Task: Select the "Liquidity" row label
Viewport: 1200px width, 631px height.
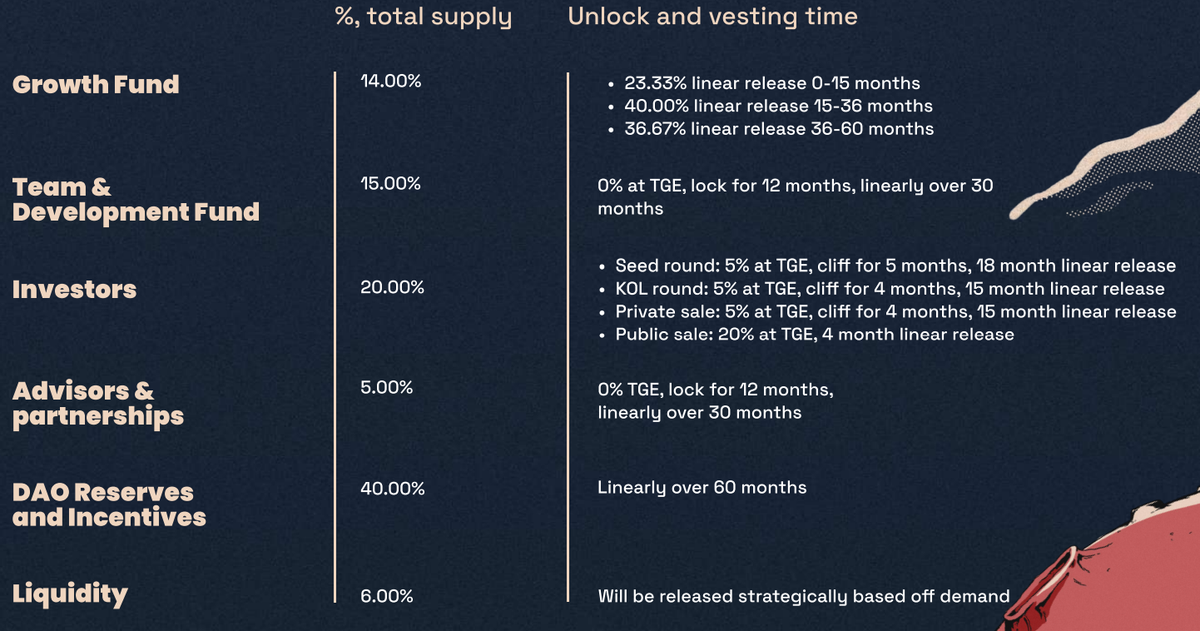Action: [x=70, y=594]
